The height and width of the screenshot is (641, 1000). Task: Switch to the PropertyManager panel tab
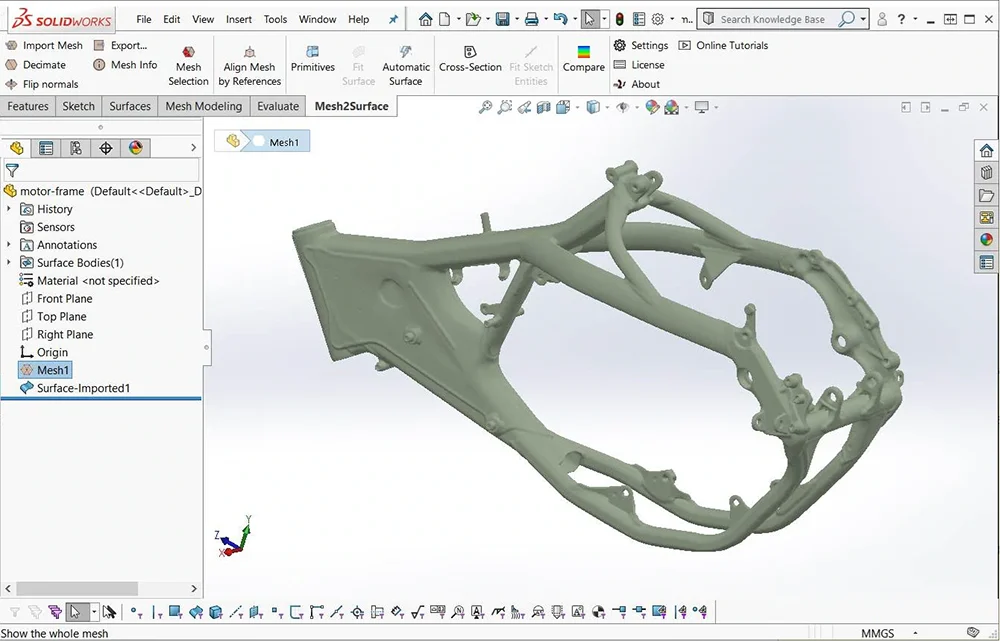click(x=46, y=148)
